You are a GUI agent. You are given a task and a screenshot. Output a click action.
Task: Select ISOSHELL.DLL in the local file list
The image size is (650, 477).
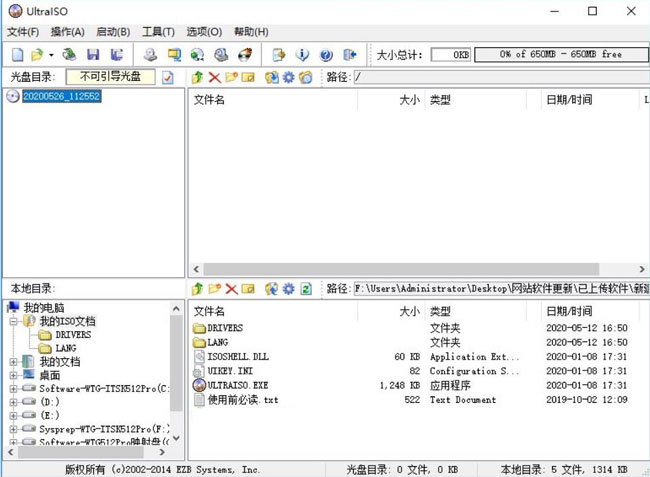point(238,357)
